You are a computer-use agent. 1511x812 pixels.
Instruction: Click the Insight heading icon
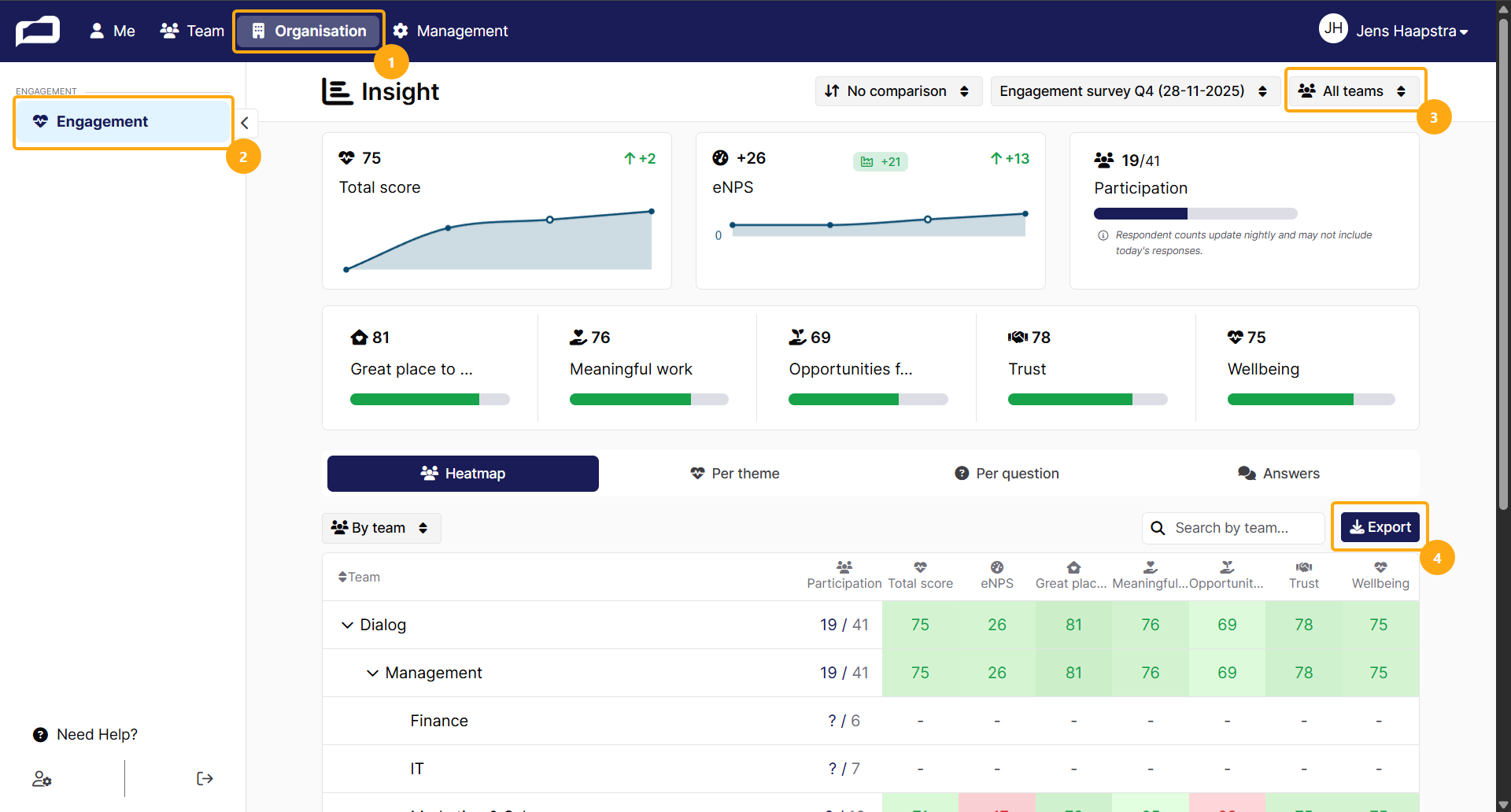(x=337, y=91)
